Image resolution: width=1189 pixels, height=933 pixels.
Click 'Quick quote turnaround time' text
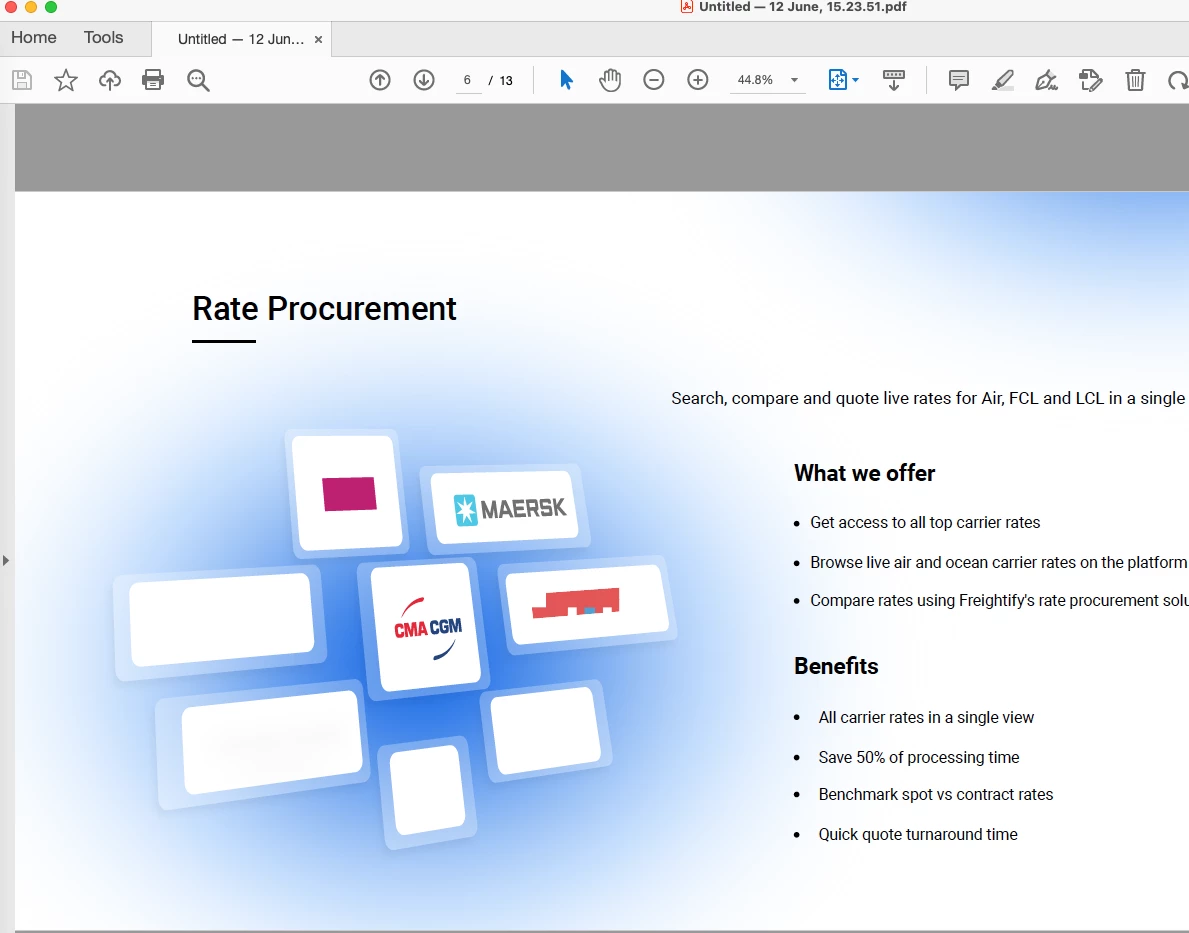[918, 834]
